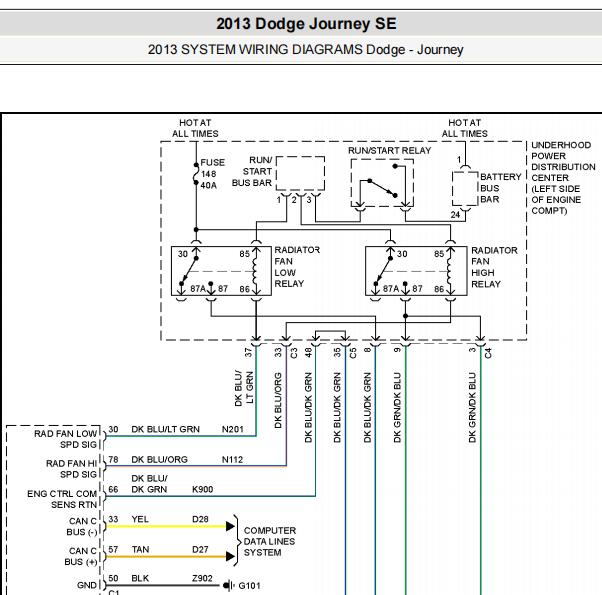
Task: Select terminal "87A" in the Radiator Fan High relay
Action: 391,289
